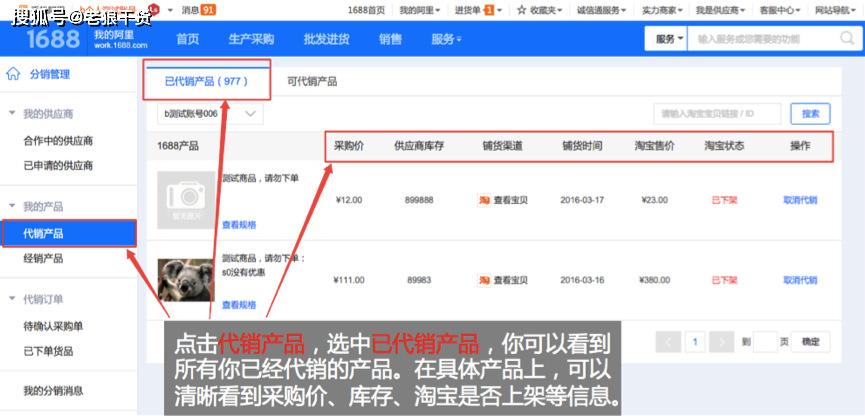Go to 1688首页 link

(x=366, y=10)
